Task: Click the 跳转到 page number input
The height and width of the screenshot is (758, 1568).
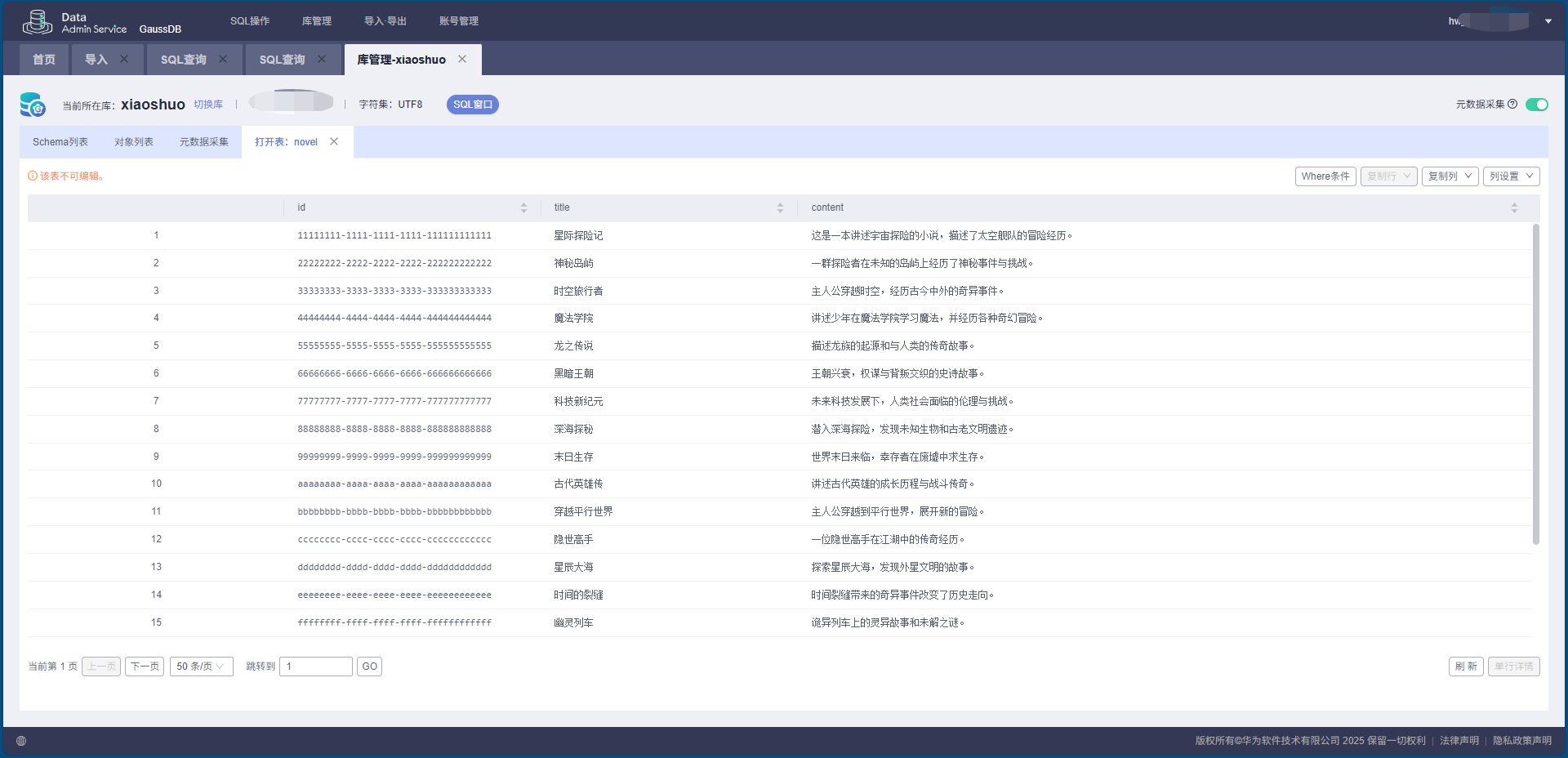Action: pyautogui.click(x=316, y=667)
